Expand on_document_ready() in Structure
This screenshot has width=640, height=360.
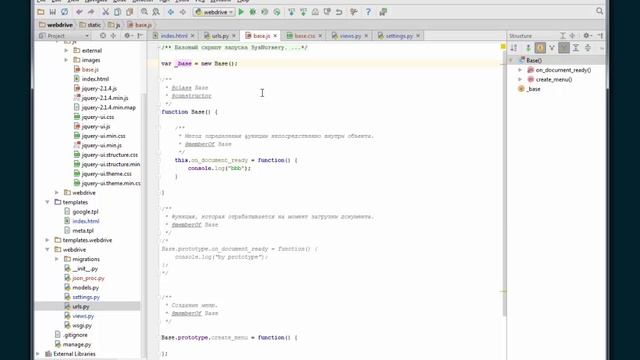tap(520, 70)
